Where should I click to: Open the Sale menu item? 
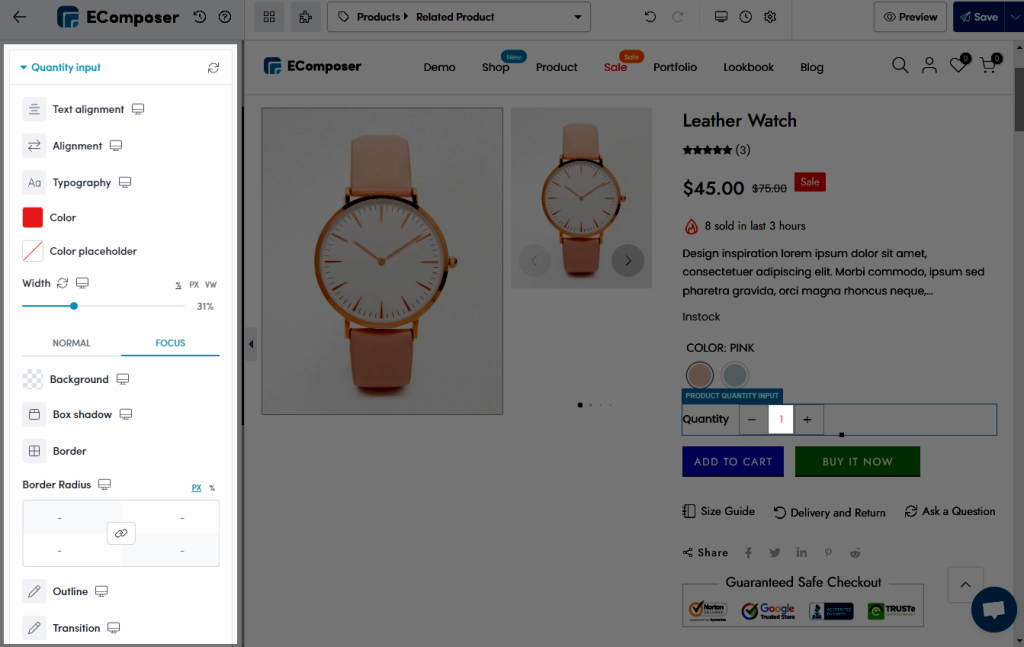point(615,67)
